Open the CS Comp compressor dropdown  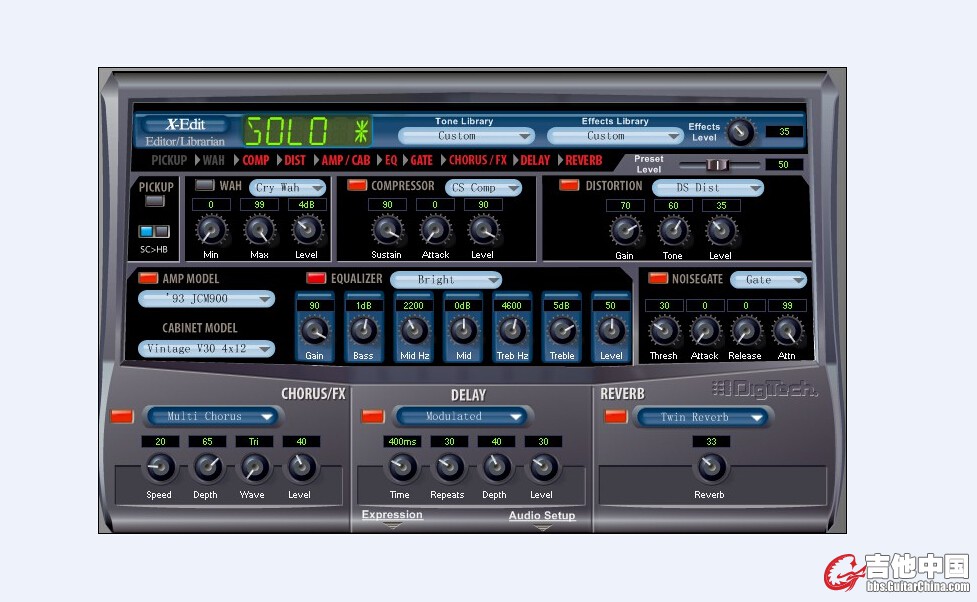click(484, 188)
